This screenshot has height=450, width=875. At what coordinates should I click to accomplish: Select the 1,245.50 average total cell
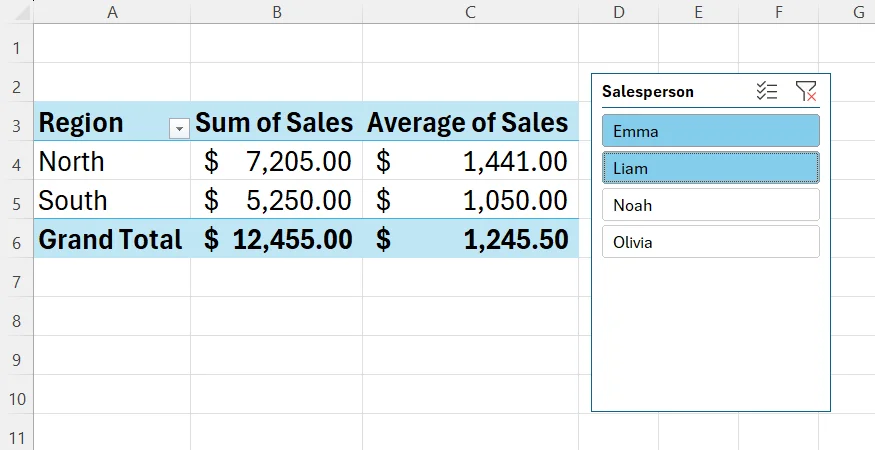click(470, 239)
